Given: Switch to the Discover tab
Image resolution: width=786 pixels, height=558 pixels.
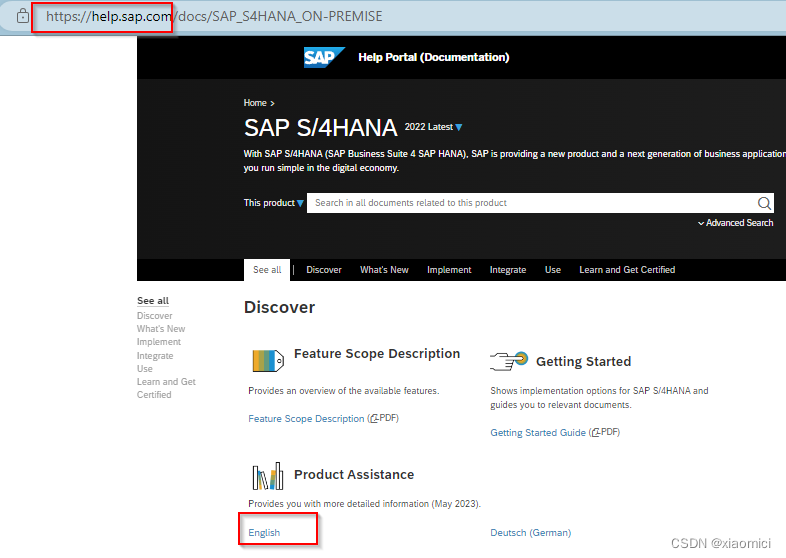Looking at the screenshot, I should pyautogui.click(x=324, y=270).
